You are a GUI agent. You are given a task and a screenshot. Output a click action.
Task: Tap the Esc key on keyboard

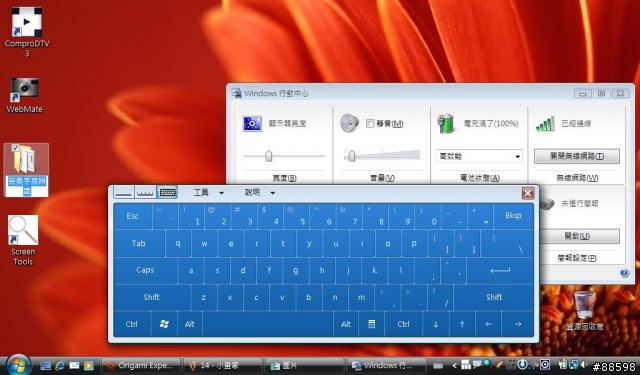pyautogui.click(x=132, y=216)
